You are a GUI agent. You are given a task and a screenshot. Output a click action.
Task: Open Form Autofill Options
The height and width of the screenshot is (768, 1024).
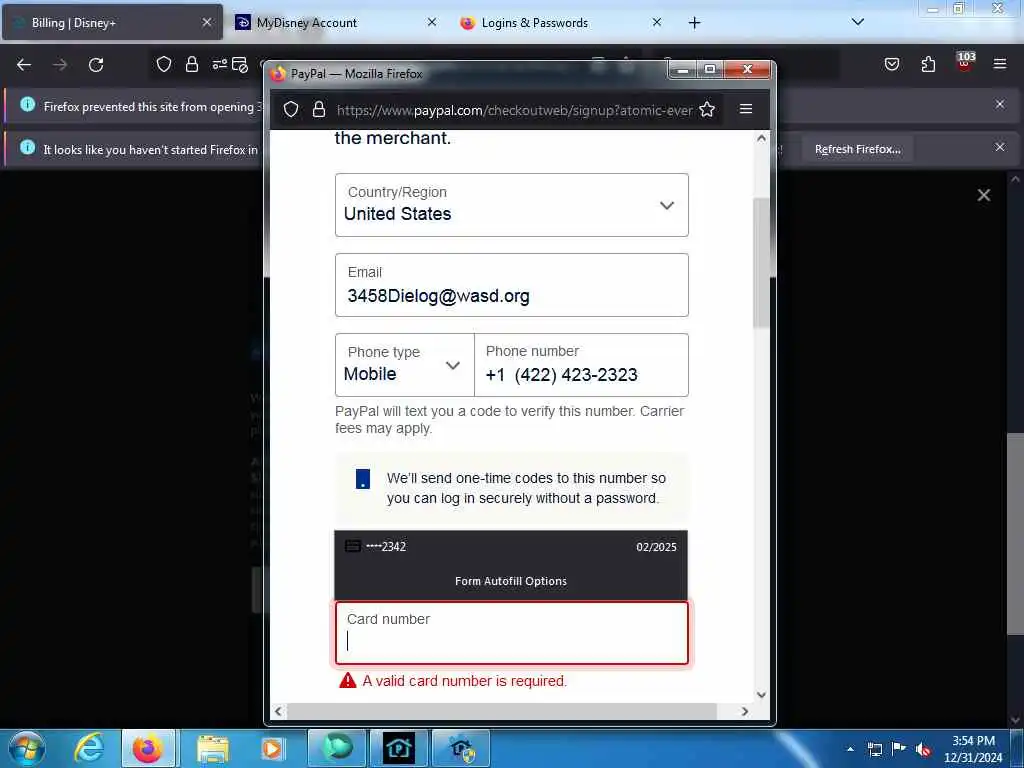point(511,581)
